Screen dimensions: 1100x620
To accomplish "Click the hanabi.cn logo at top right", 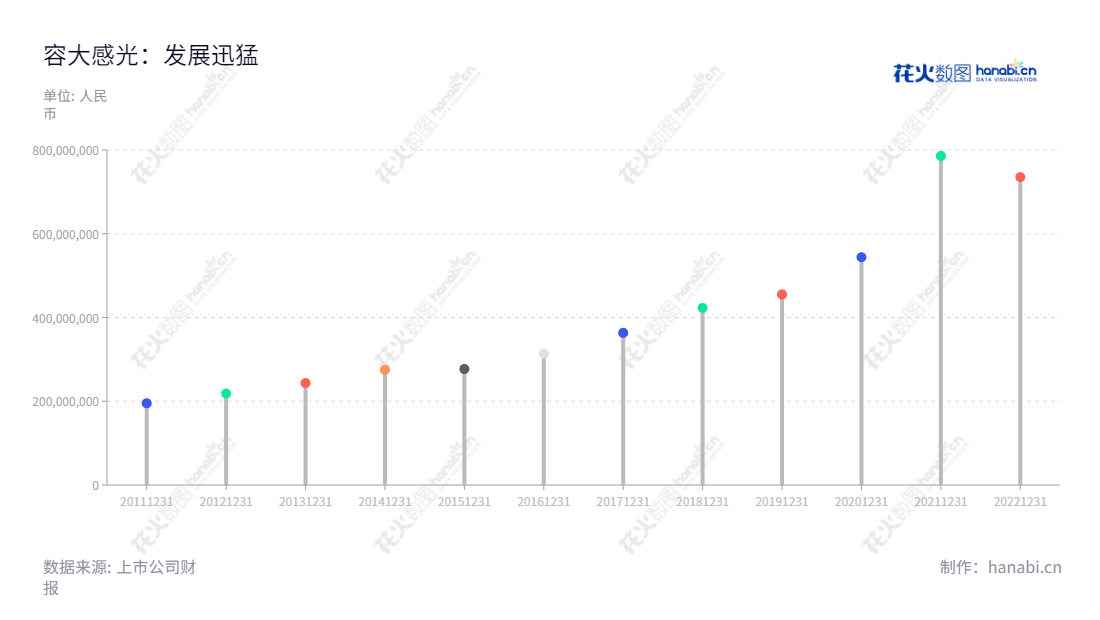I will pyautogui.click(x=965, y=72).
